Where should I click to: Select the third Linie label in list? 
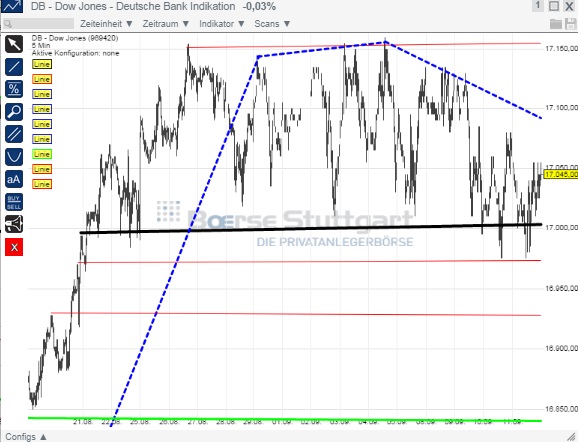click(x=42, y=94)
